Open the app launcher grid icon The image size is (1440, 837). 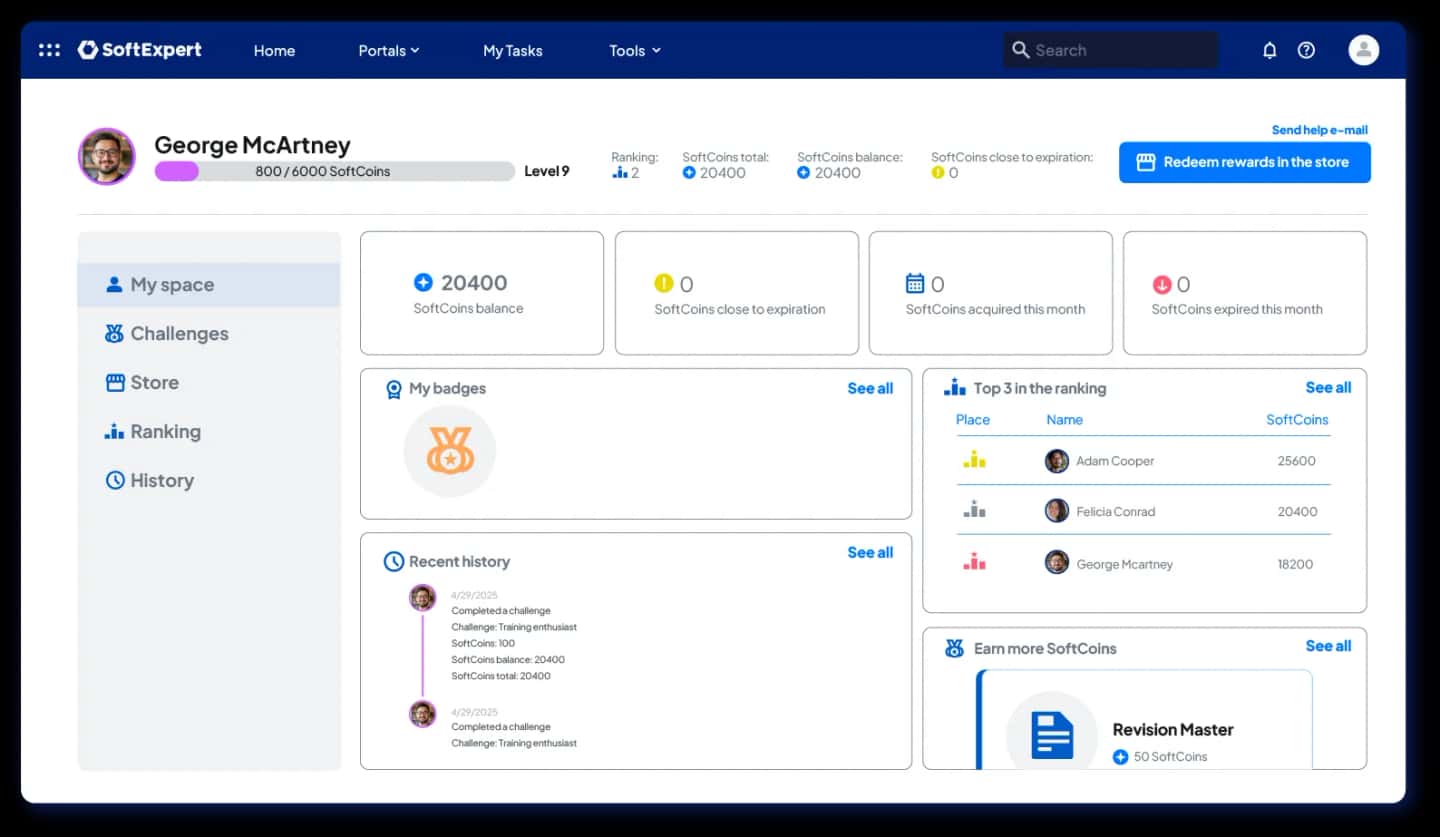pyautogui.click(x=49, y=50)
